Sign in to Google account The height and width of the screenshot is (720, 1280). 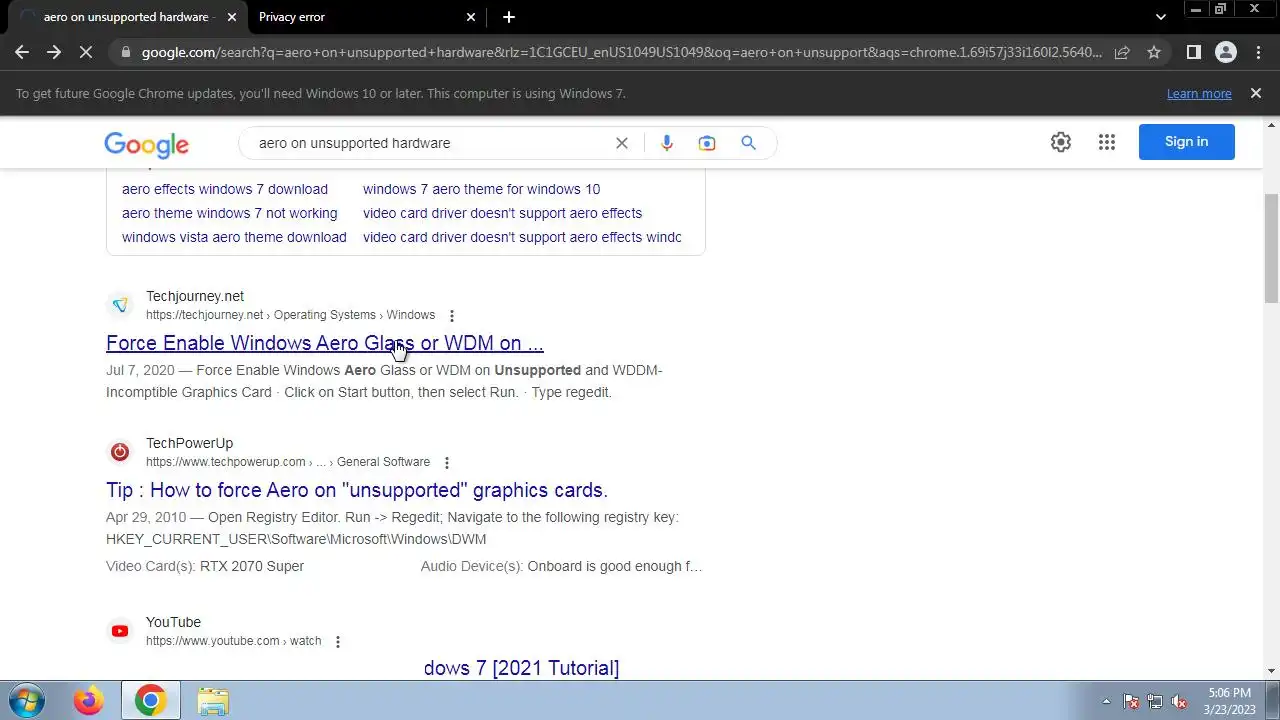pyautogui.click(x=1187, y=142)
